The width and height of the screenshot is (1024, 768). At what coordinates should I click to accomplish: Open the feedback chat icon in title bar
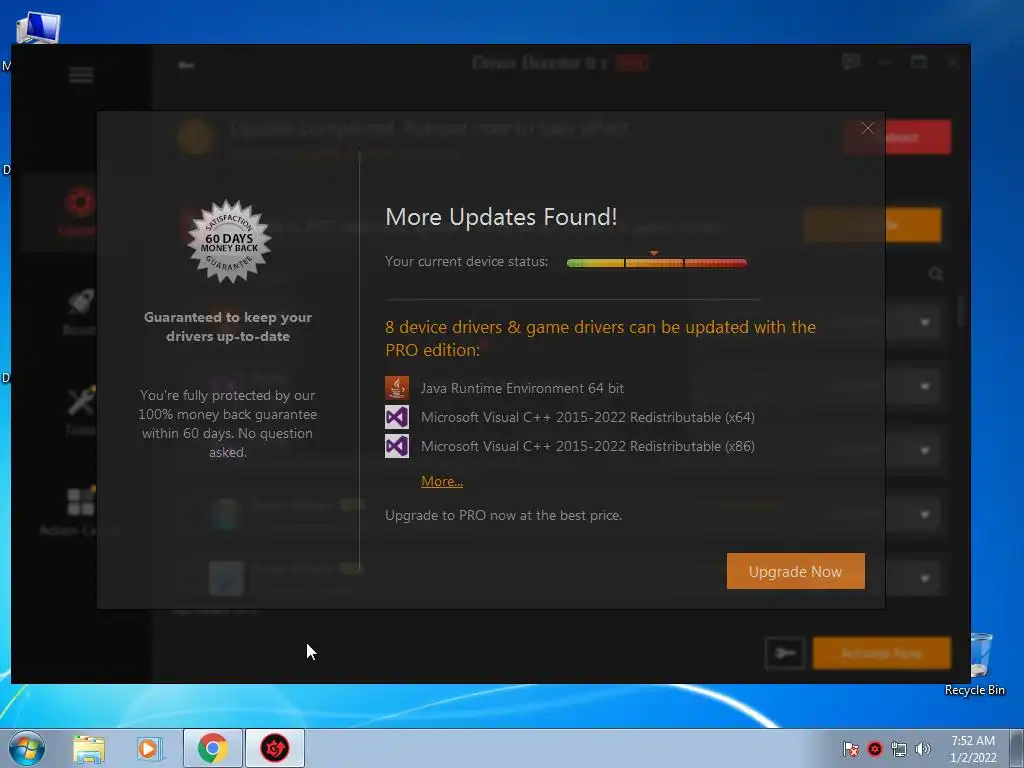(x=851, y=62)
